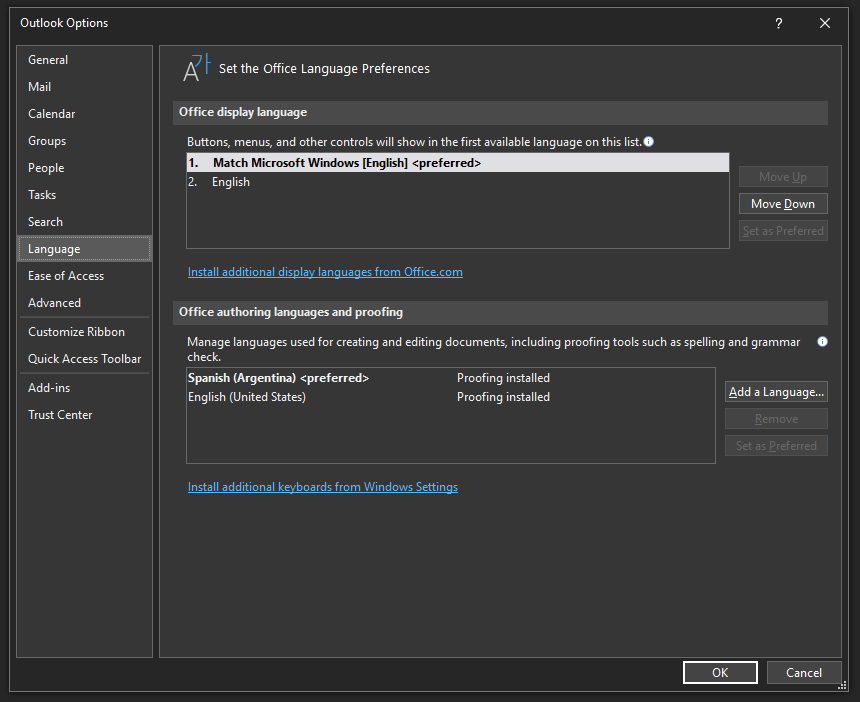Image resolution: width=860 pixels, height=702 pixels.
Task: Select Match Microsoft Windows [English] entry
Action: pyautogui.click(x=458, y=163)
